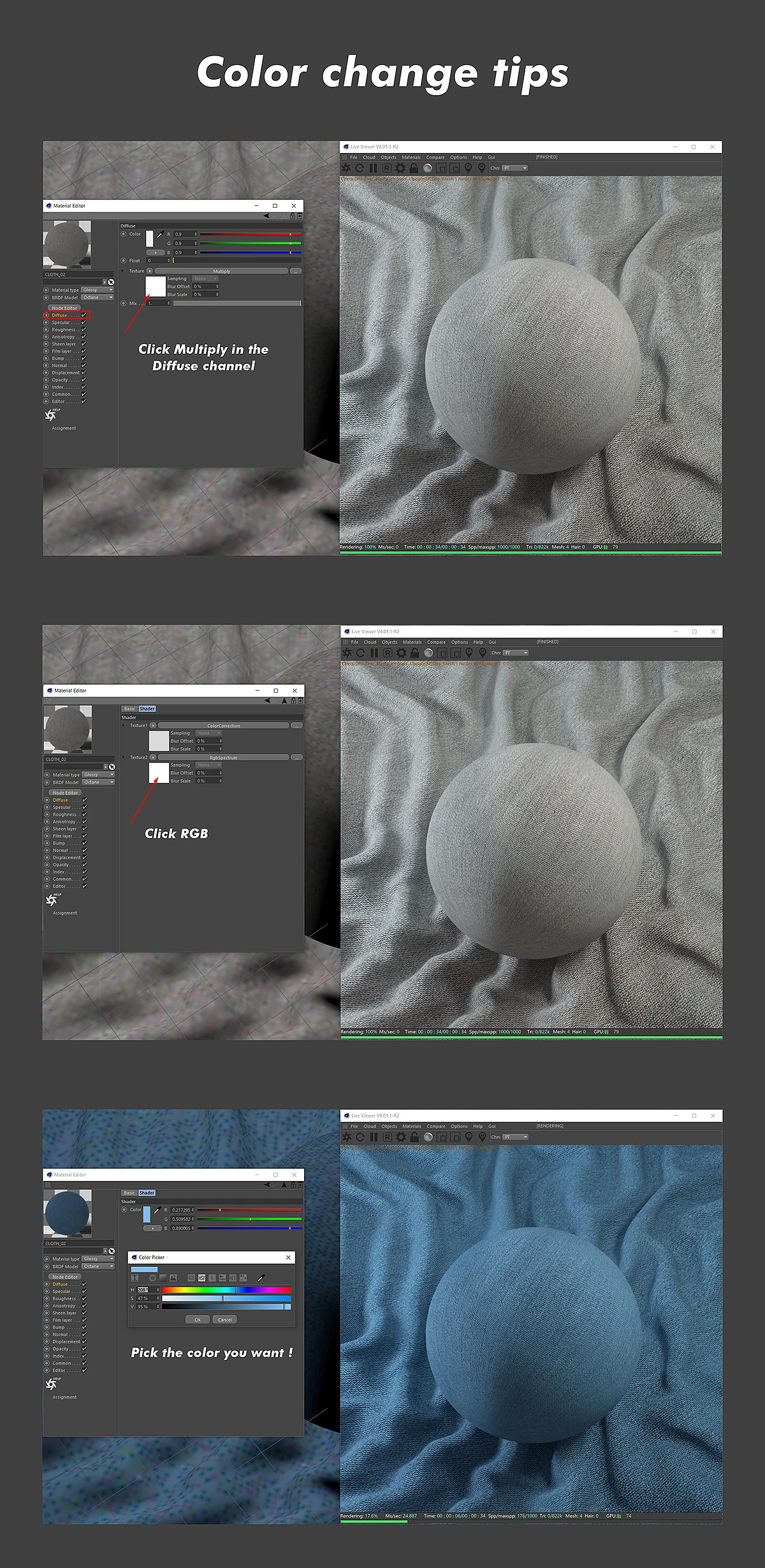The image size is (765, 1568).
Task: Click the lock resolution icon in the rendering Live Viewer
Action: pyautogui.click(x=414, y=1137)
